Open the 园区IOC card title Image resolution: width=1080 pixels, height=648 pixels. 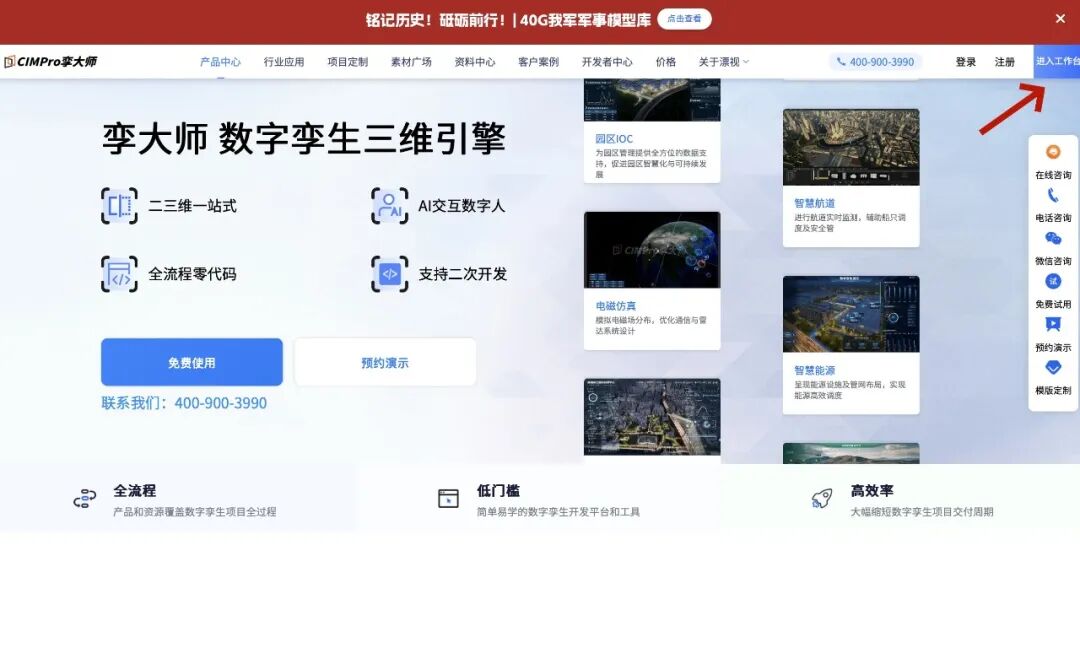(614, 138)
